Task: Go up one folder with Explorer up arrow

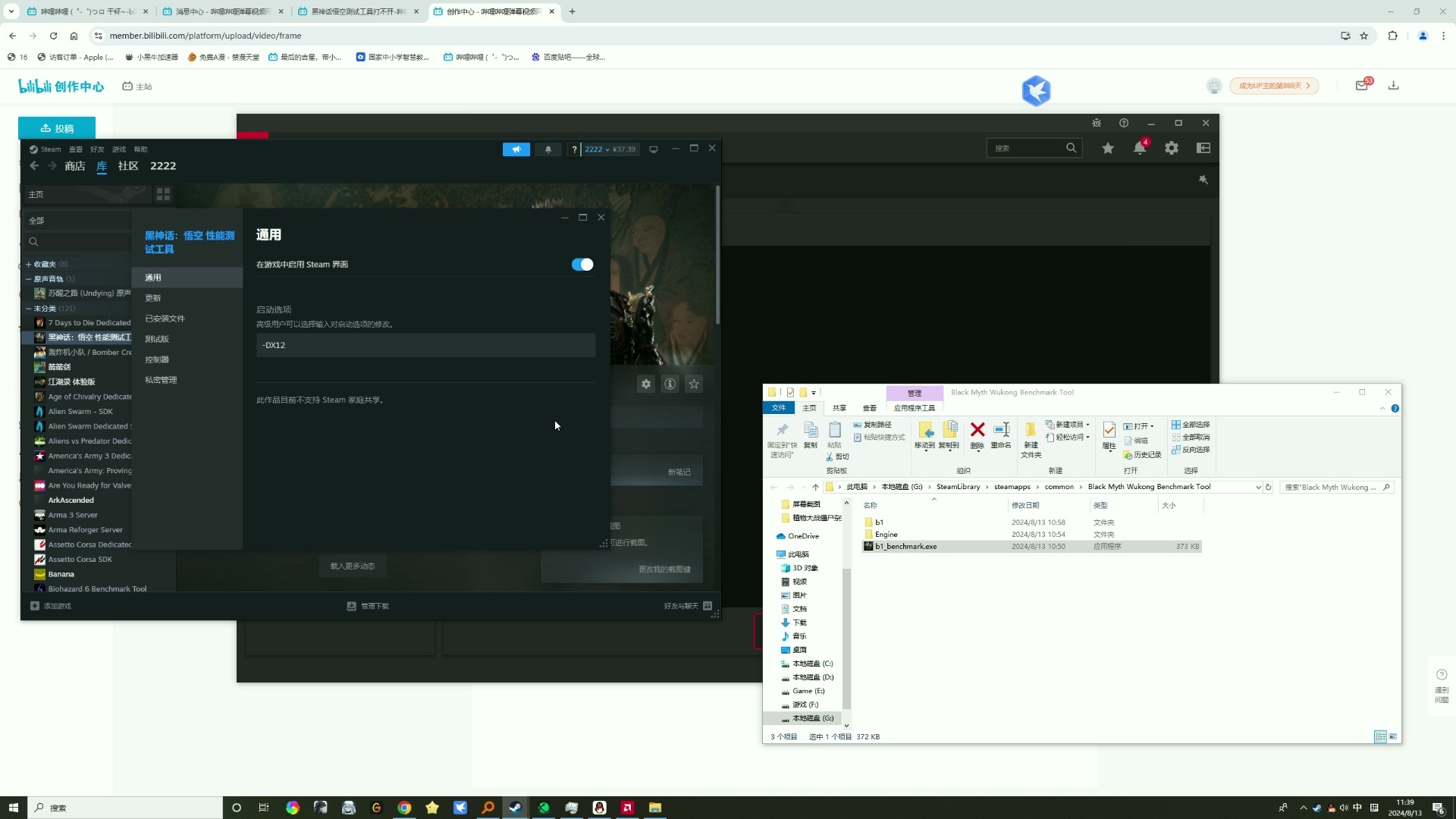Action: [816, 488]
